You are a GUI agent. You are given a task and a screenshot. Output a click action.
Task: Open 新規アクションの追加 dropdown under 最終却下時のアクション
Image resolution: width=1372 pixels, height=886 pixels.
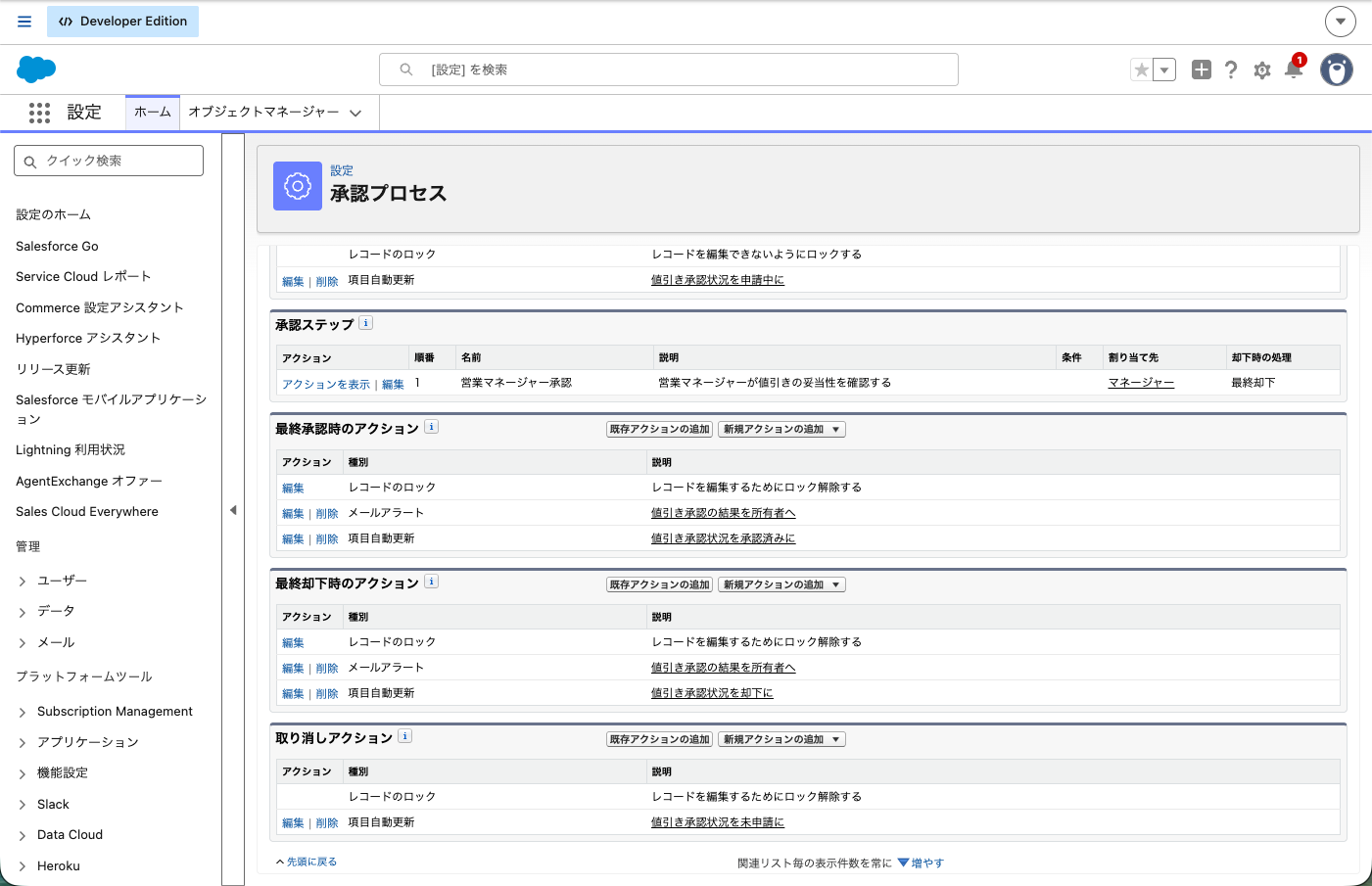(x=781, y=584)
